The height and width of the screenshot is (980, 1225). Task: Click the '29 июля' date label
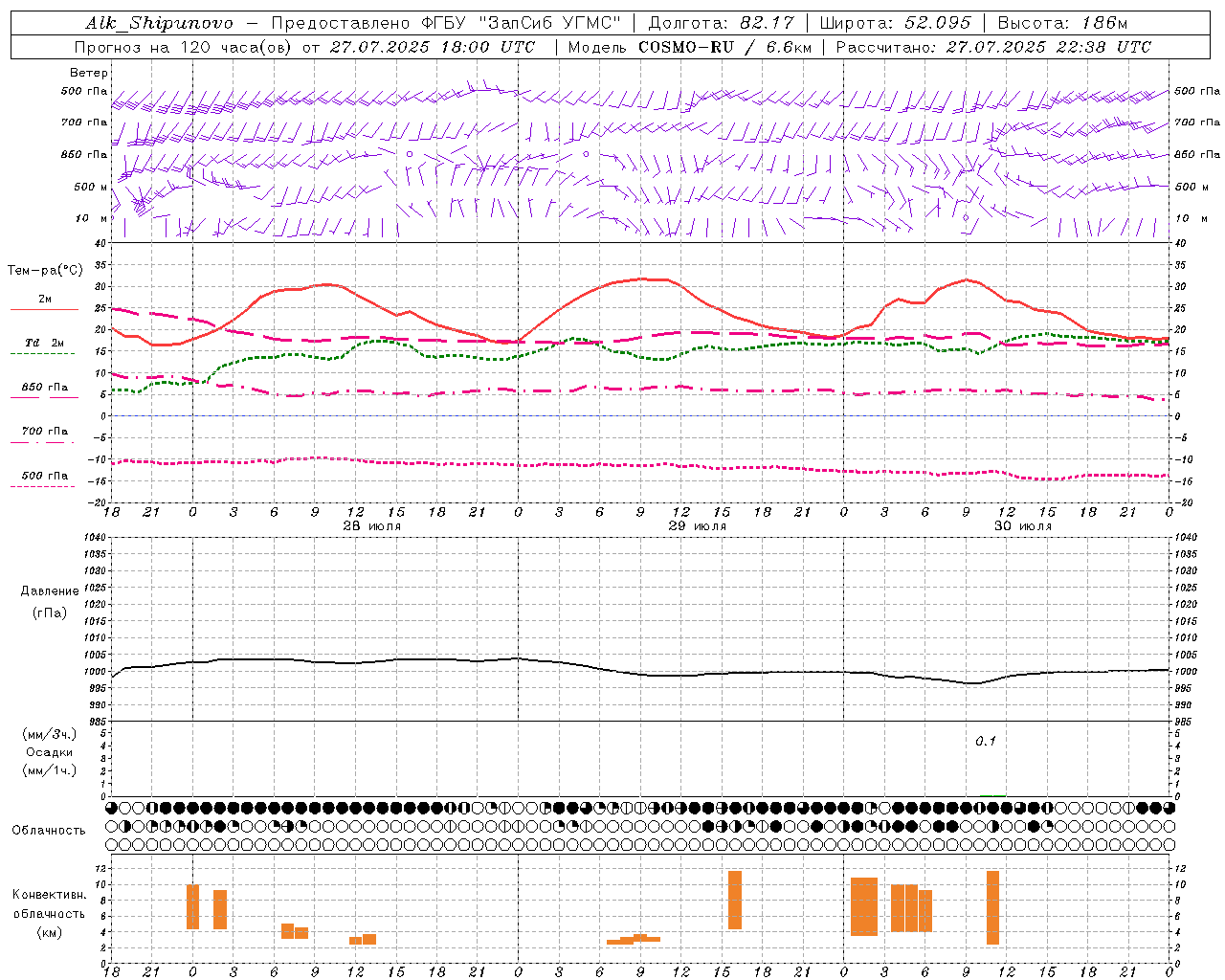point(697,526)
